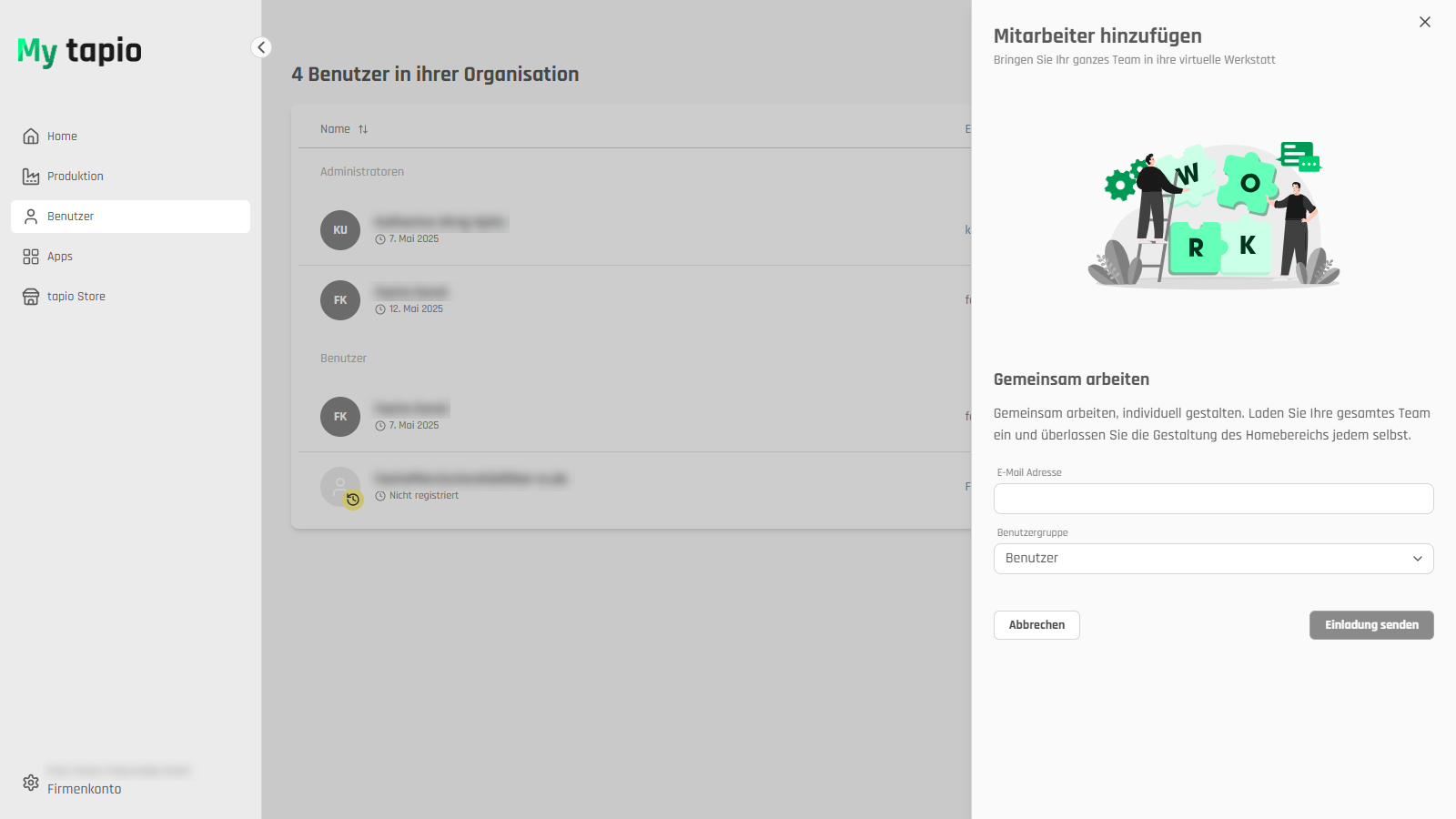Click the Abbrechen button

pyautogui.click(x=1036, y=625)
